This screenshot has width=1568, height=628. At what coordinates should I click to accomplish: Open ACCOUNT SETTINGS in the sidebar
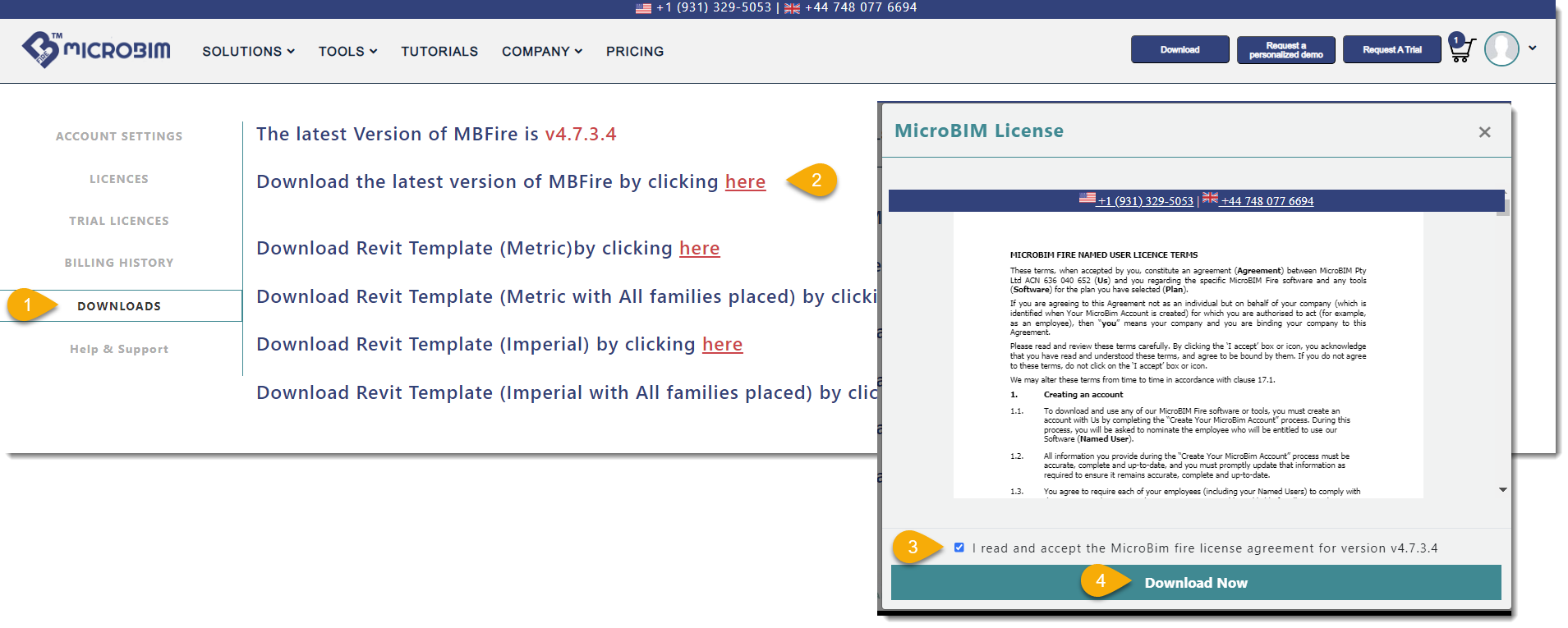[x=119, y=136]
